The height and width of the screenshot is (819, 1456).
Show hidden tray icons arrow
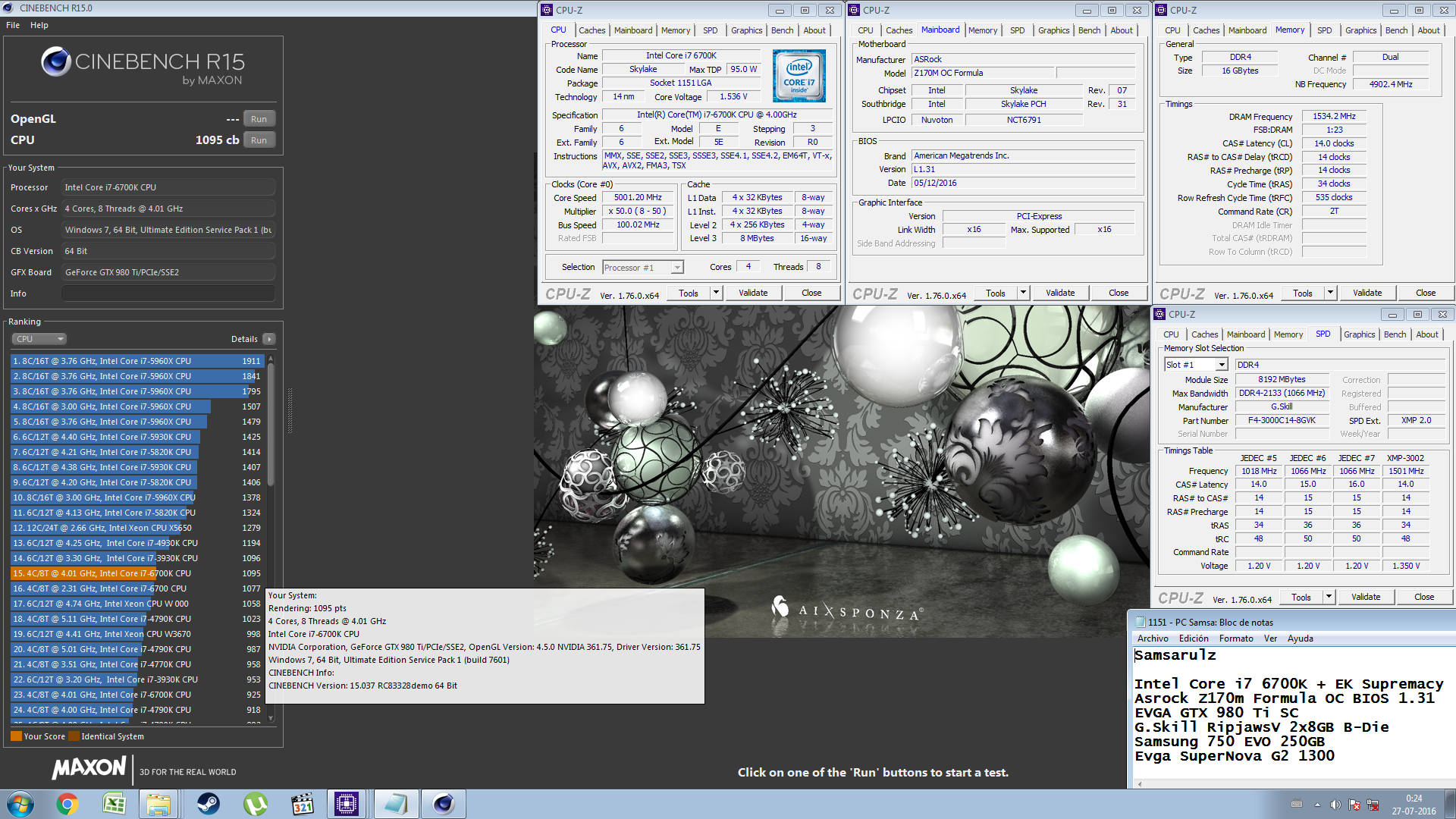point(1317,805)
